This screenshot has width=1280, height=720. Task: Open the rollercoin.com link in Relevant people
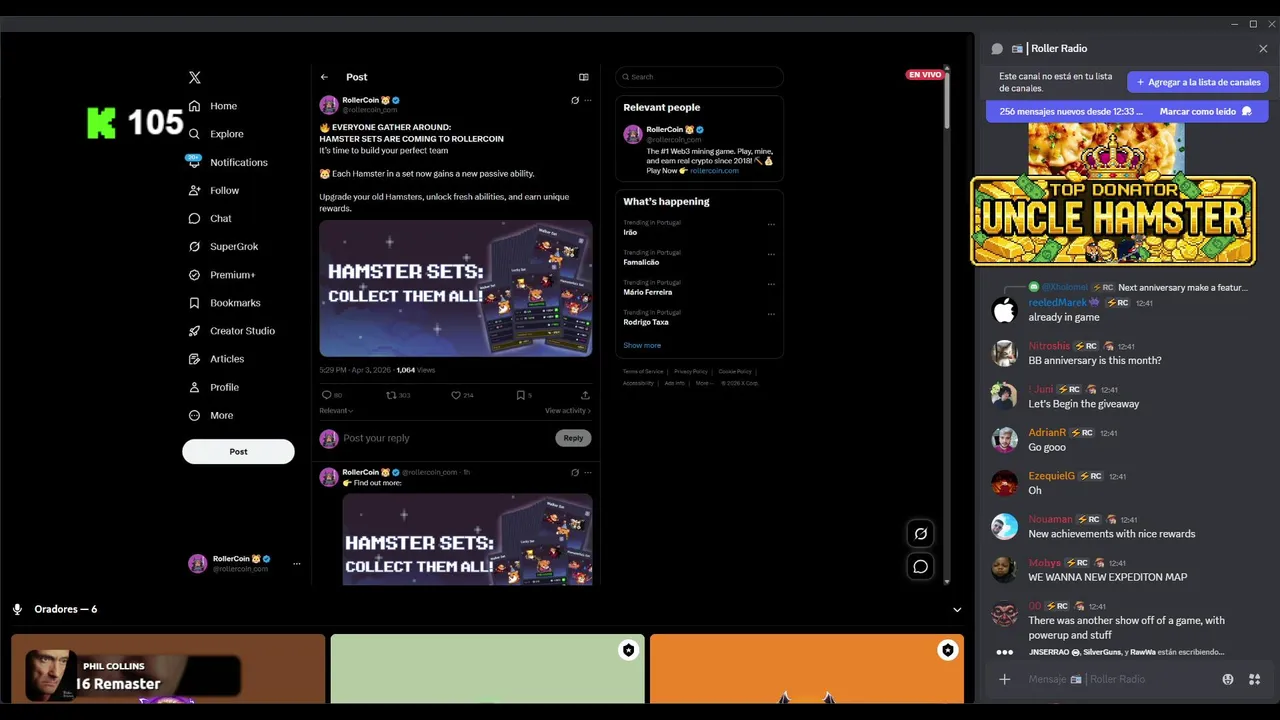pyautogui.click(x=714, y=171)
